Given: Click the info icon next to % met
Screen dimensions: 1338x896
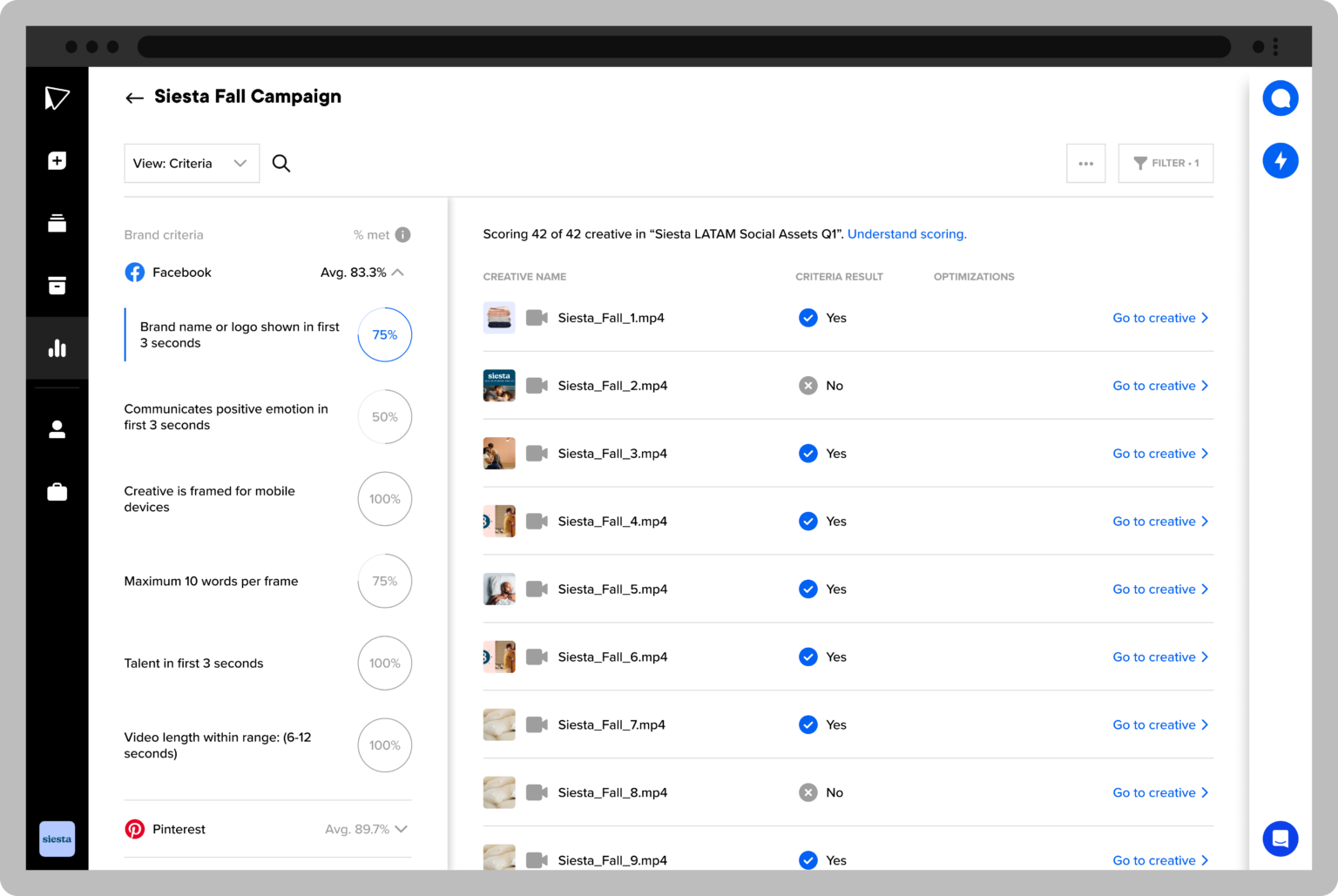Looking at the screenshot, I should [x=402, y=234].
